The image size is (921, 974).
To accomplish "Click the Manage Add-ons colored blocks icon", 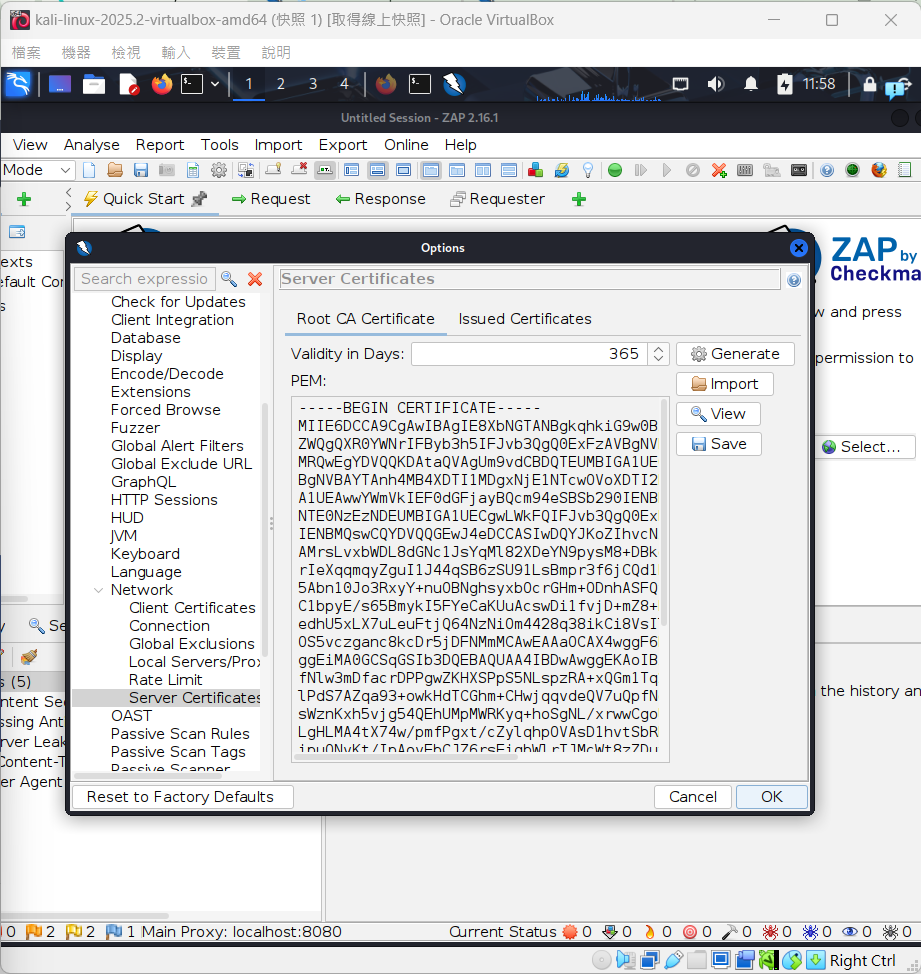I will tap(535, 170).
